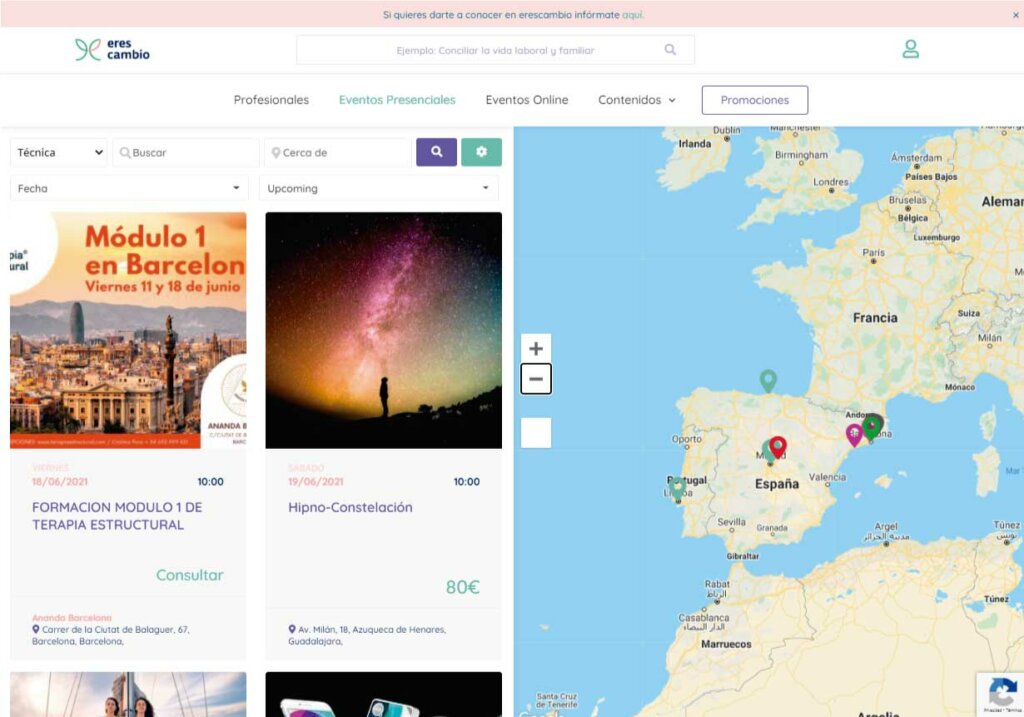Open the user account profile icon
This screenshot has width=1024, height=717.
click(910, 49)
